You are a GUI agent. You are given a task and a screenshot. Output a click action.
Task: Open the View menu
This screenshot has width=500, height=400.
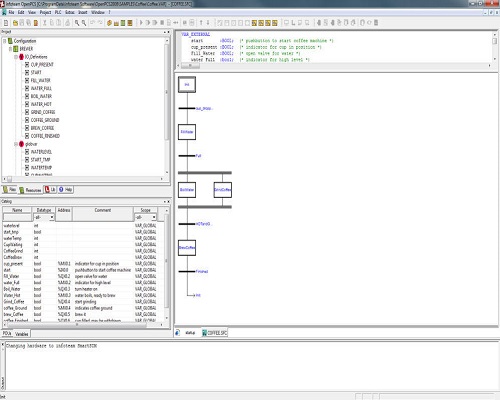(32, 12)
